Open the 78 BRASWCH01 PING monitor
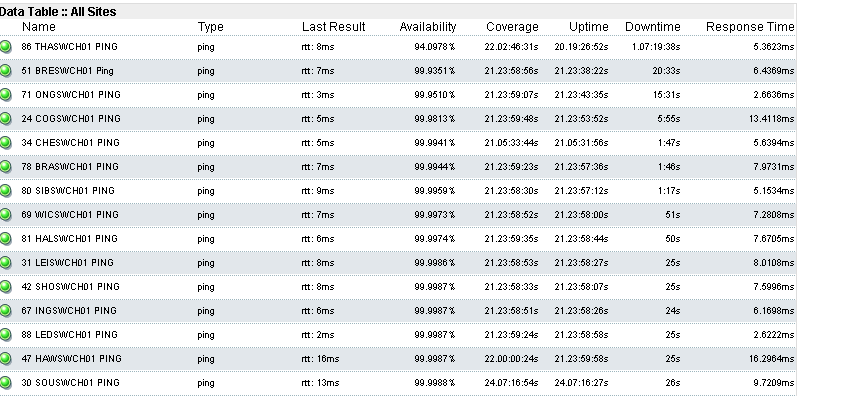Image resolution: width=859 pixels, height=396 pixels. [70, 167]
